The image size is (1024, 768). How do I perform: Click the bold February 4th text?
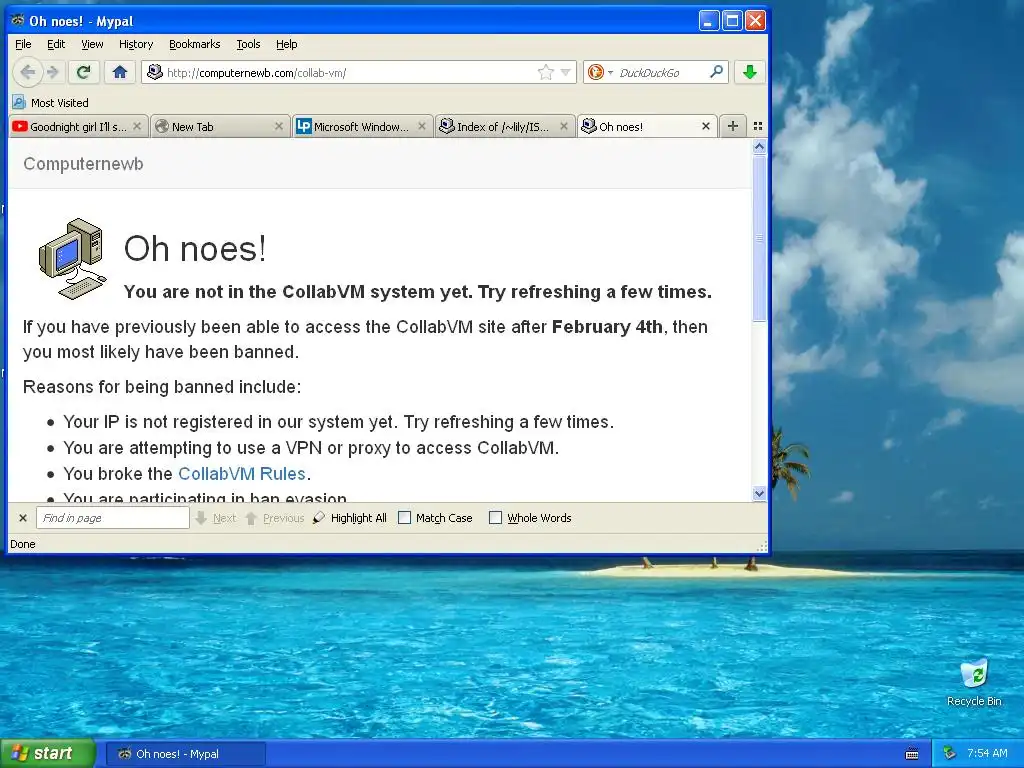607,327
